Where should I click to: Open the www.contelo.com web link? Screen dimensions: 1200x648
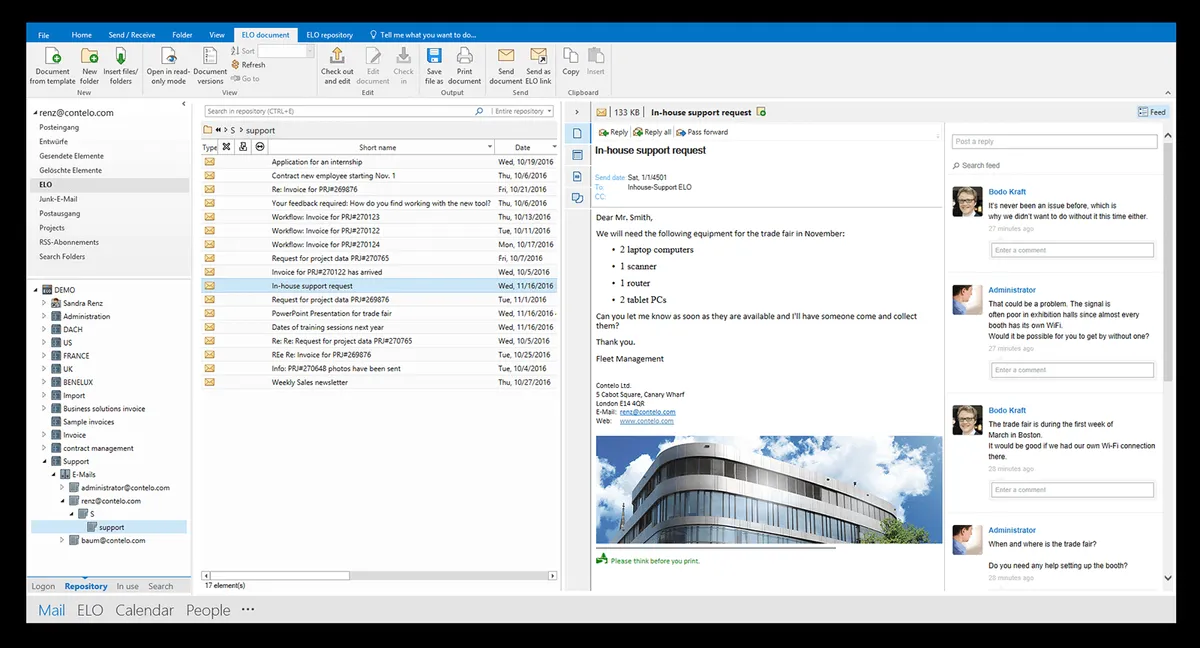click(x=646, y=421)
